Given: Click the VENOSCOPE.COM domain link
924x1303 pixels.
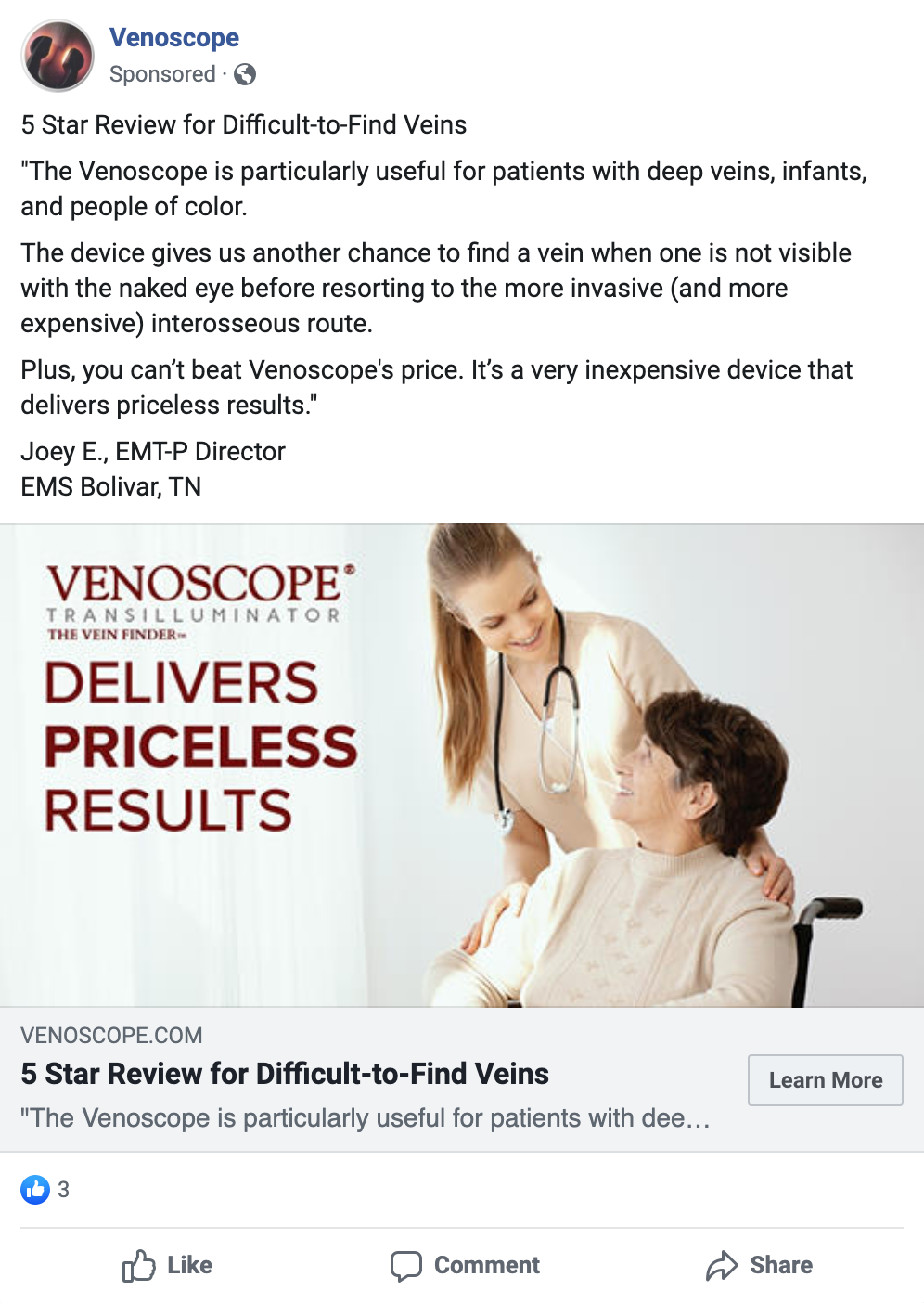Looking at the screenshot, I should point(111,1035).
